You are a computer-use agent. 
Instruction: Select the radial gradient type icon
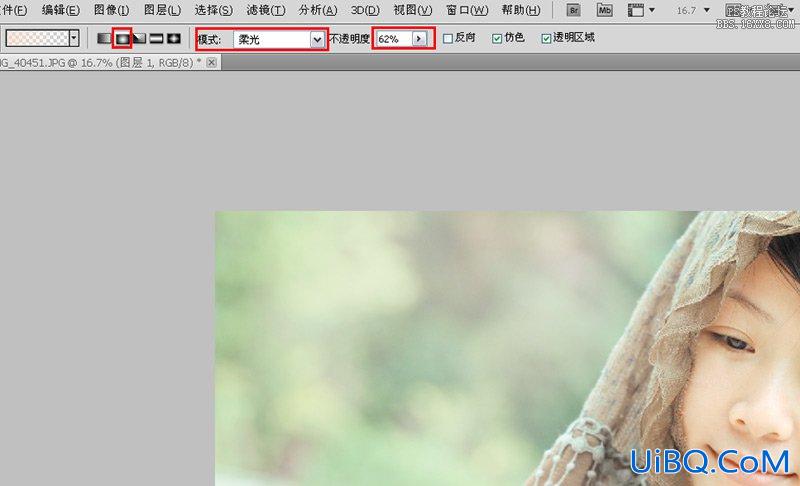click(122, 38)
